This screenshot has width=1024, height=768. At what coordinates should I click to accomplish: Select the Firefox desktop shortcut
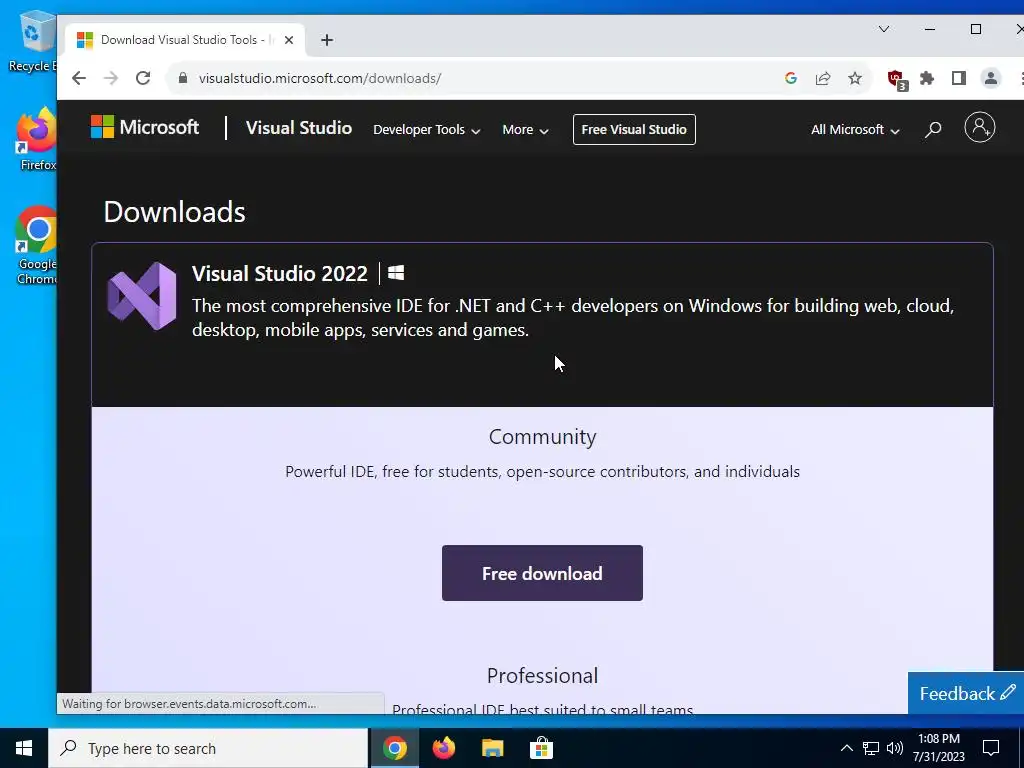tap(37, 139)
